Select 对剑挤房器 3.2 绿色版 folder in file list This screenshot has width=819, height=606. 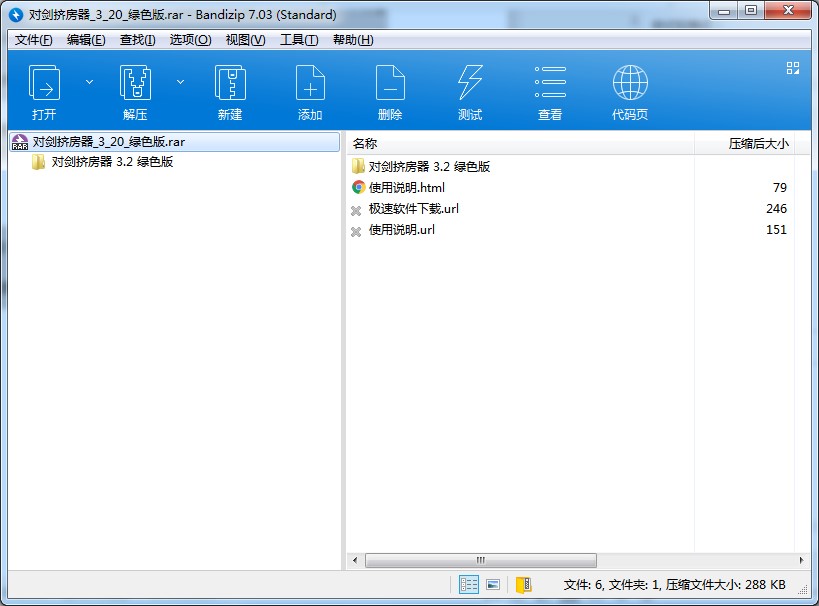tap(429, 167)
